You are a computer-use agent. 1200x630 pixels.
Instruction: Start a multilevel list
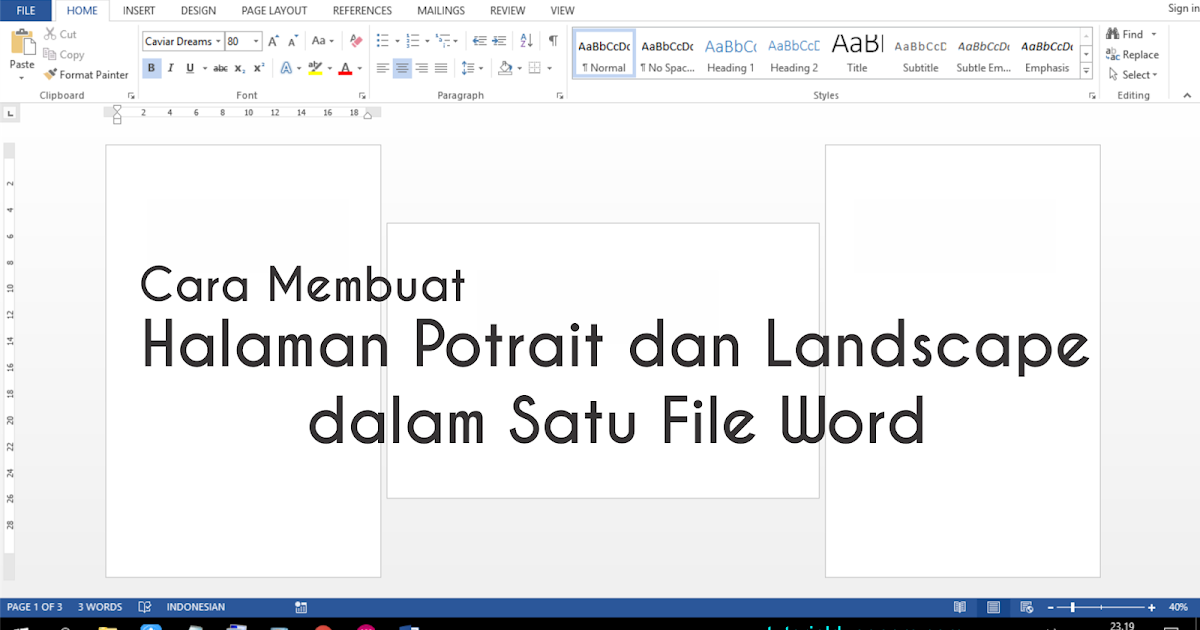pos(443,41)
